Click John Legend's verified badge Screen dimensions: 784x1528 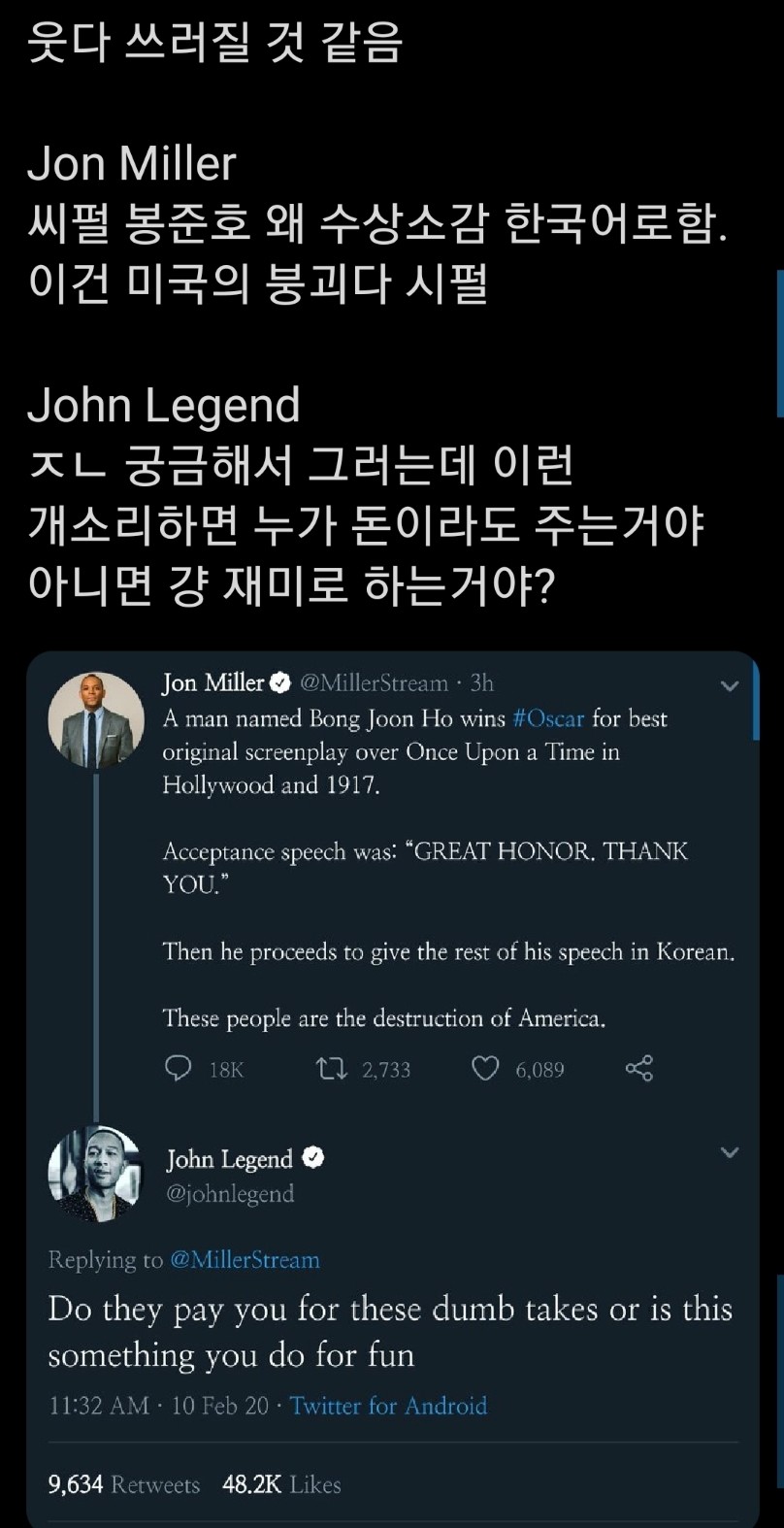pyautogui.click(x=313, y=1158)
